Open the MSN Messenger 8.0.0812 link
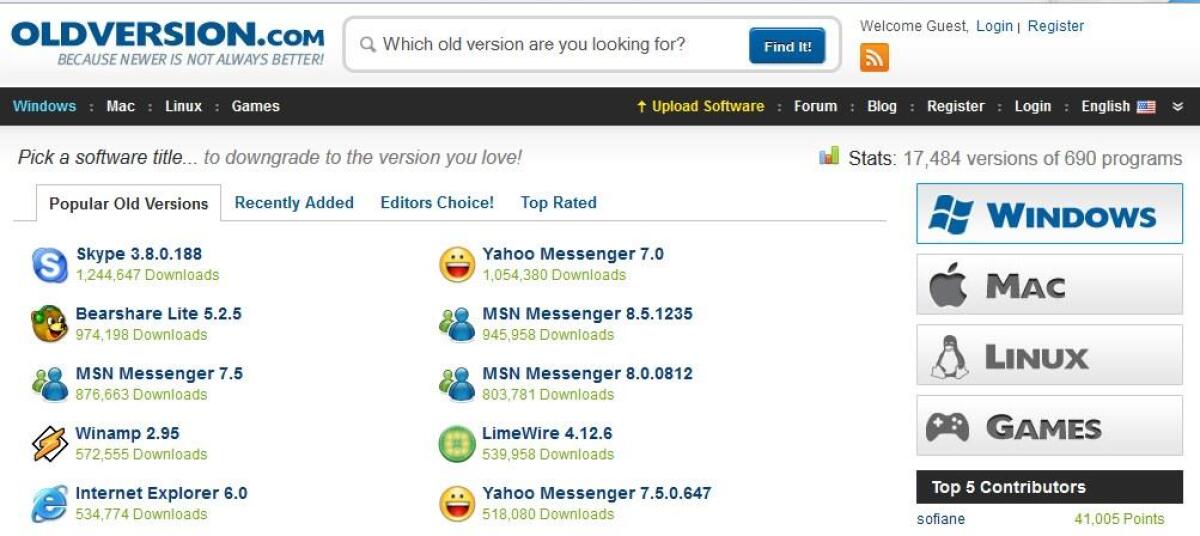 pyautogui.click(x=587, y=374)
